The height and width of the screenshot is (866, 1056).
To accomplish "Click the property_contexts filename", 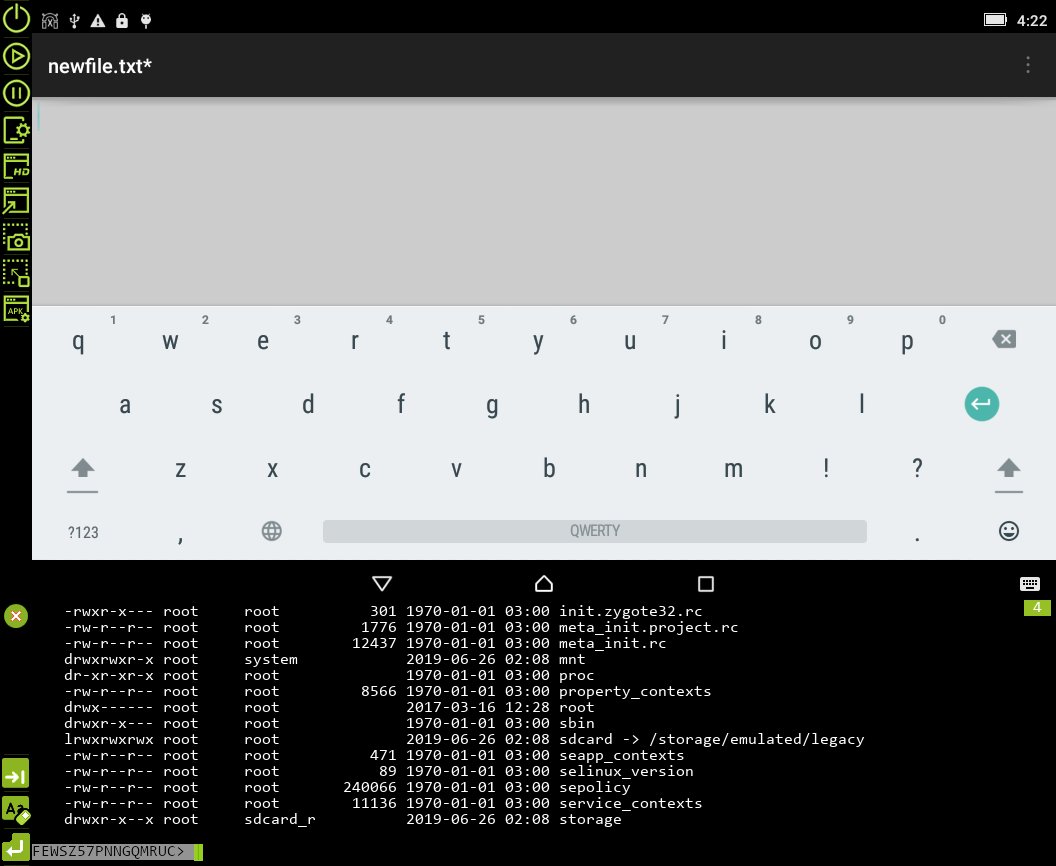I will [x=635, y=691].
